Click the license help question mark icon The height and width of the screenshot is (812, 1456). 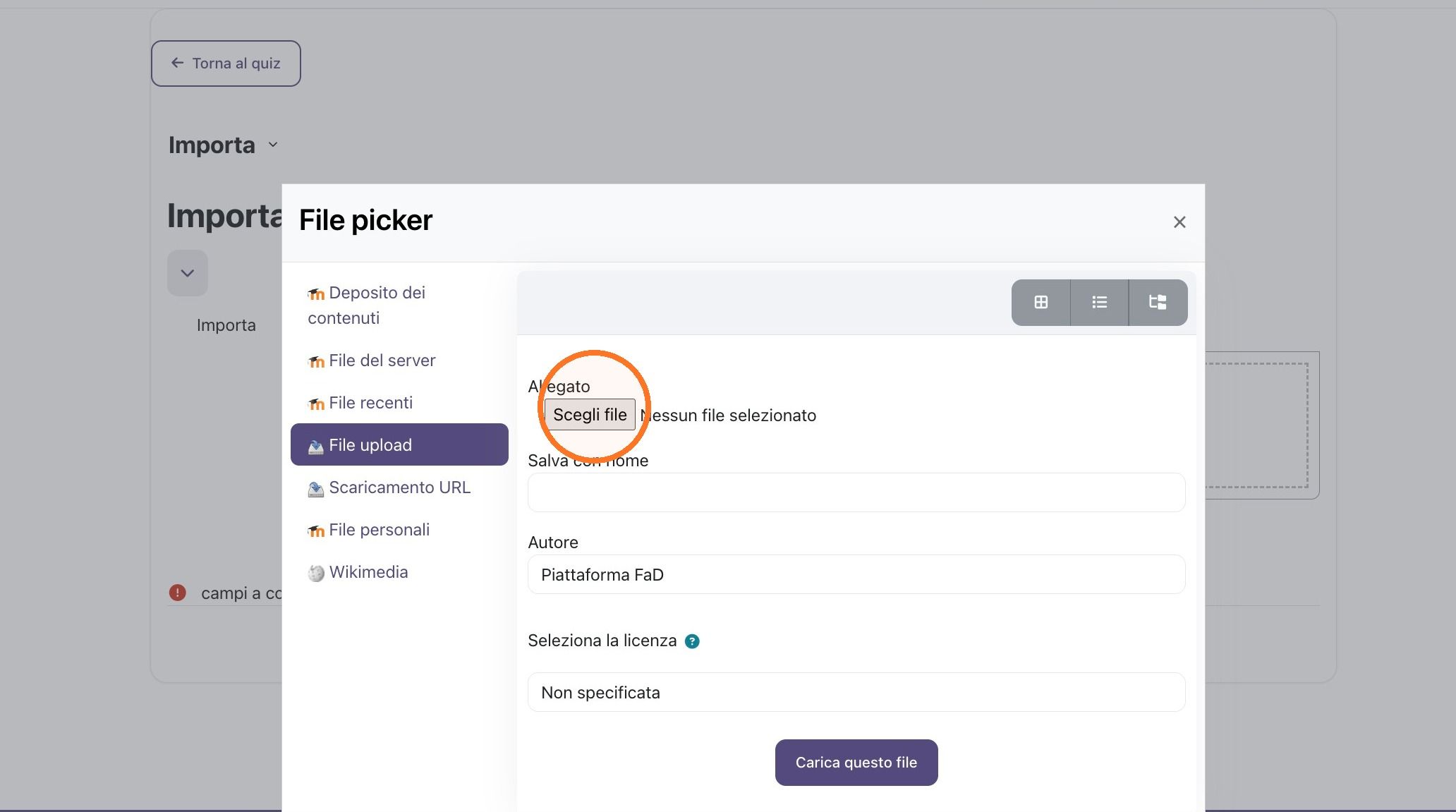point(692,641)
